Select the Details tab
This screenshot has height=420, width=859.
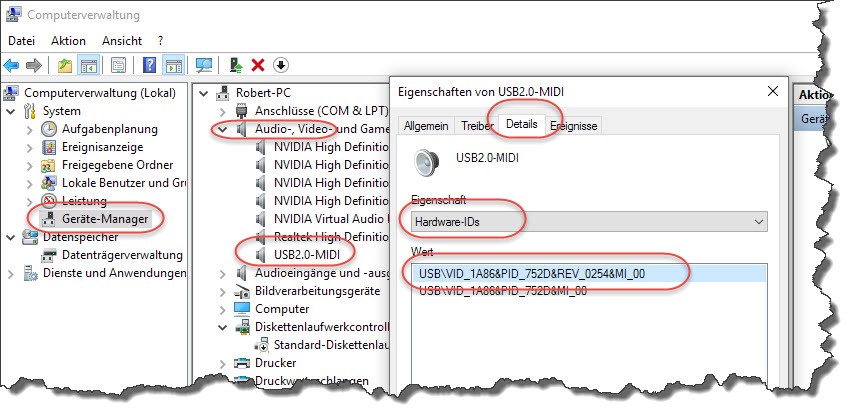tap(522, 124)
